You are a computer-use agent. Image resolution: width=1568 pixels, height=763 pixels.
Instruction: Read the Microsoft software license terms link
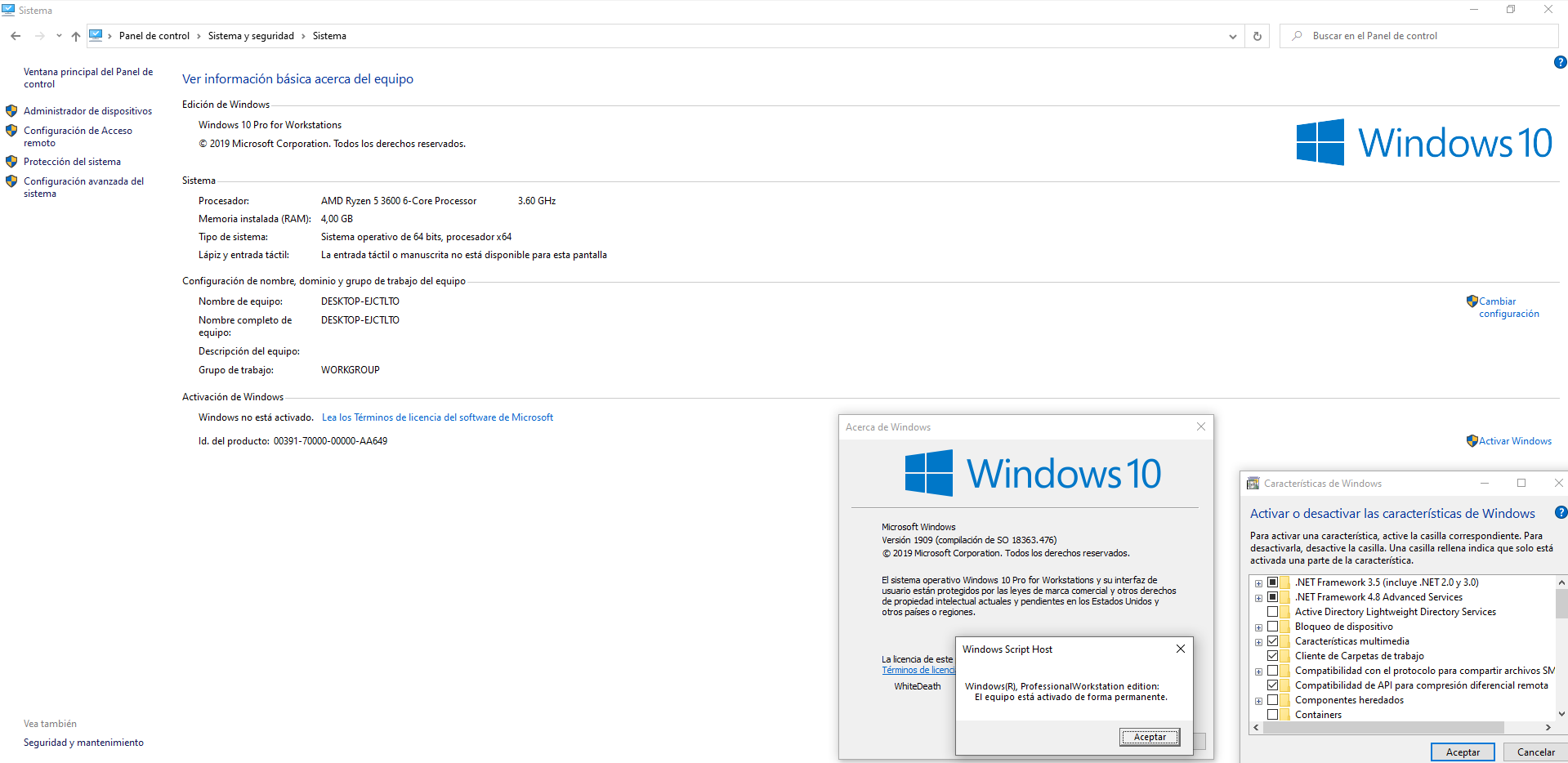(437, 417)
